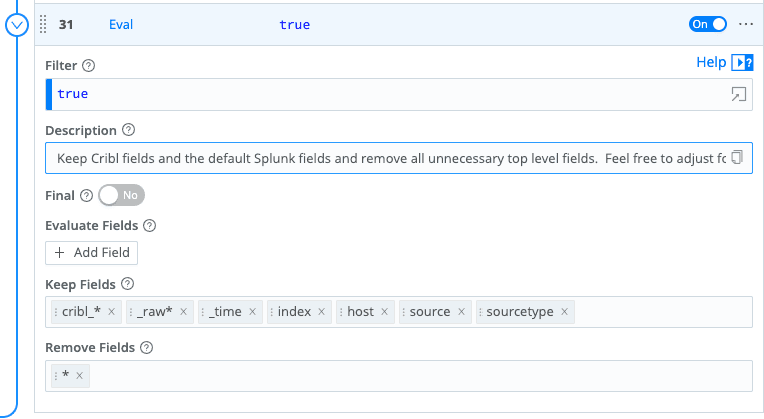Click the Evaluate Fields help icon
764x419 pixels.
pyautogui.click(x=150, y=226)
